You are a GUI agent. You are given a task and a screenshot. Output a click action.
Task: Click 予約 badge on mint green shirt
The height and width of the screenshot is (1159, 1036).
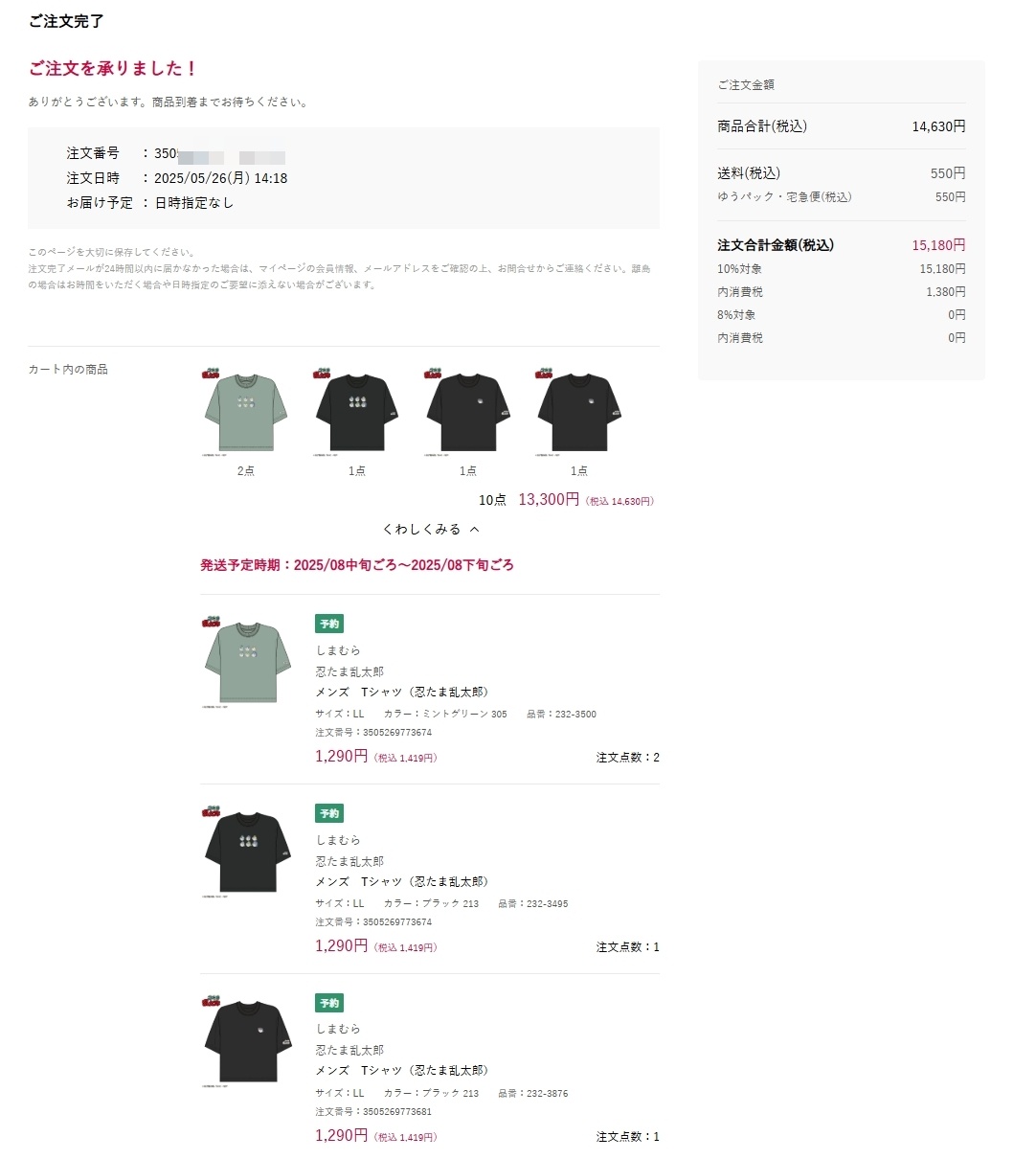[329, 624]
